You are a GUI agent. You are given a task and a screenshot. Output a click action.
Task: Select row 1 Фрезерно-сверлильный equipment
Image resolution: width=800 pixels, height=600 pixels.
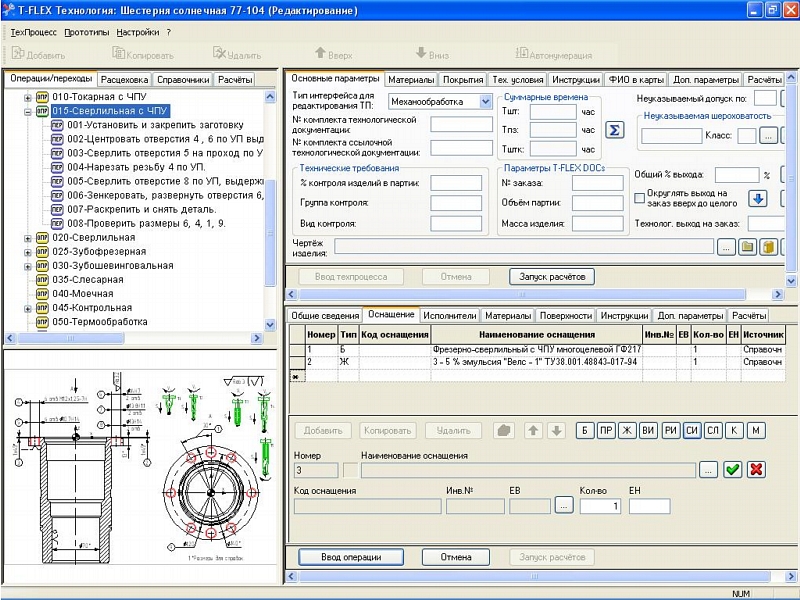click(537, 349)
